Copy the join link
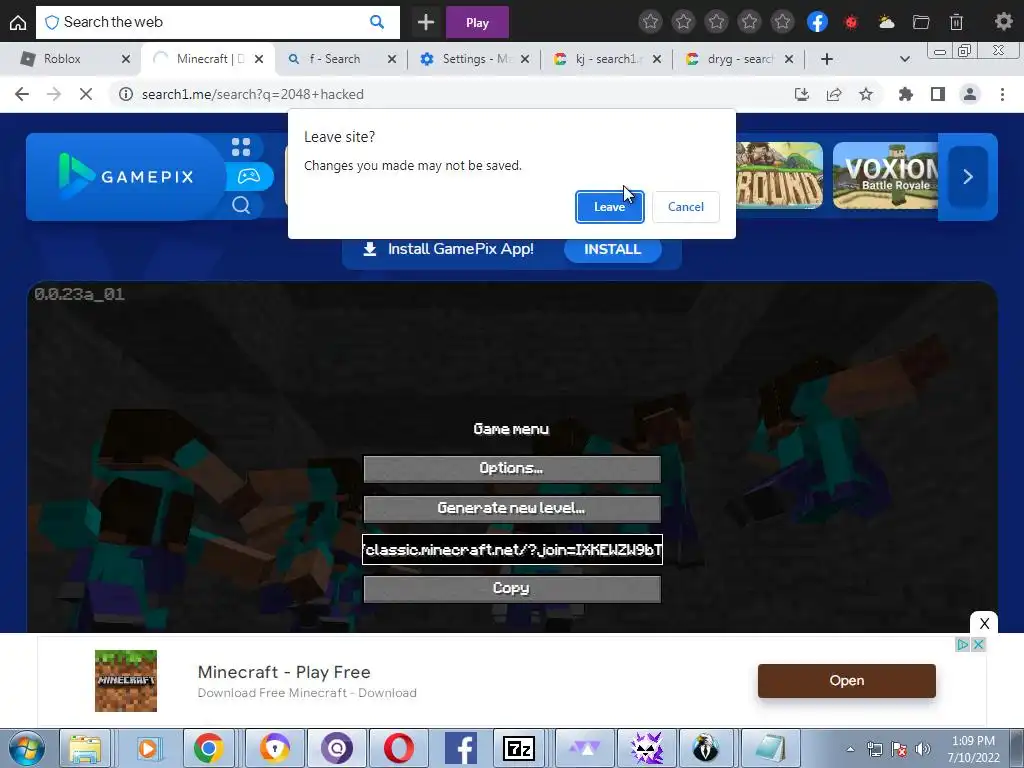This screenshot has width=1024, height=768. pos(512,589)
